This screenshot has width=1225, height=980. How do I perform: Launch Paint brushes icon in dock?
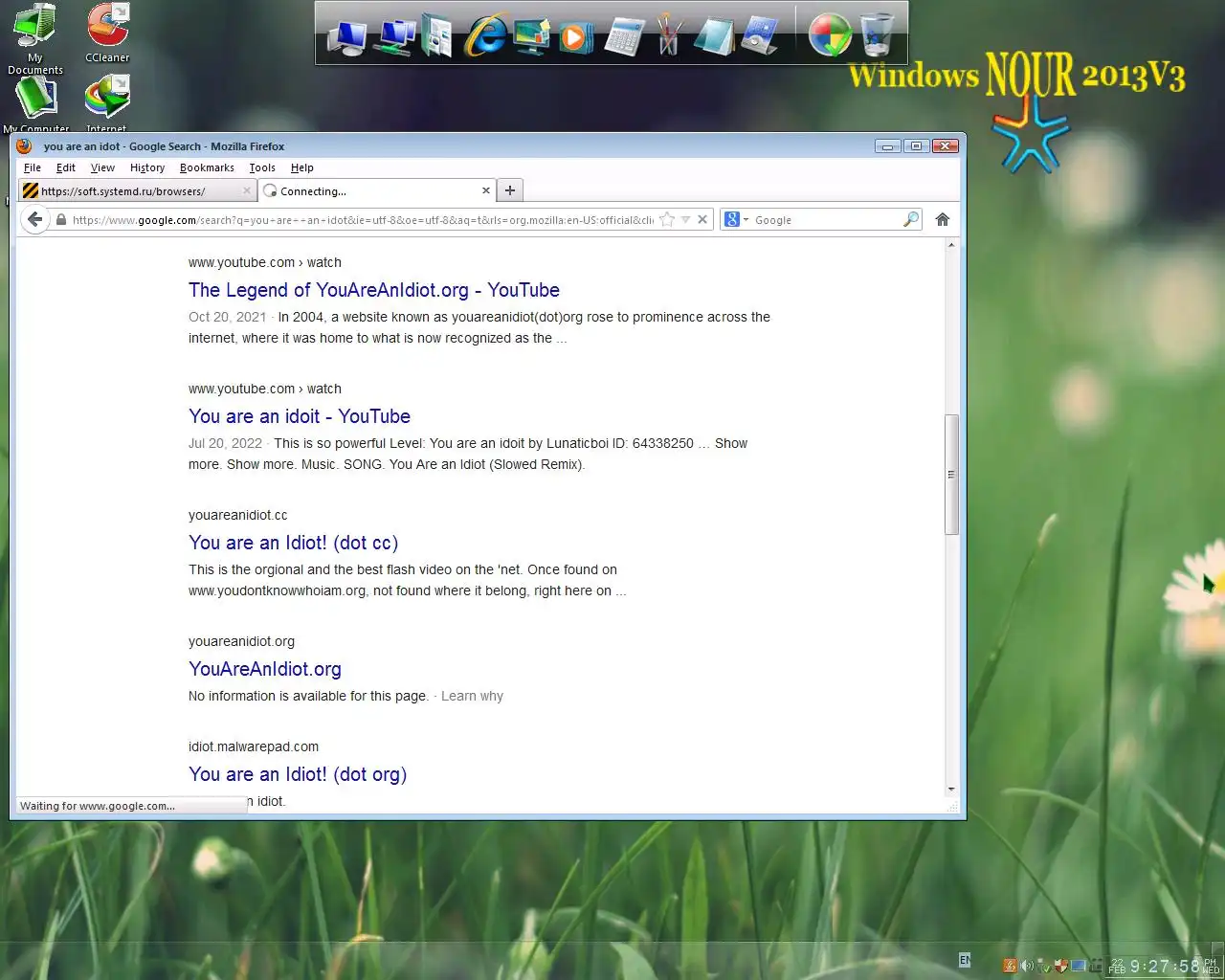point(669,36)
